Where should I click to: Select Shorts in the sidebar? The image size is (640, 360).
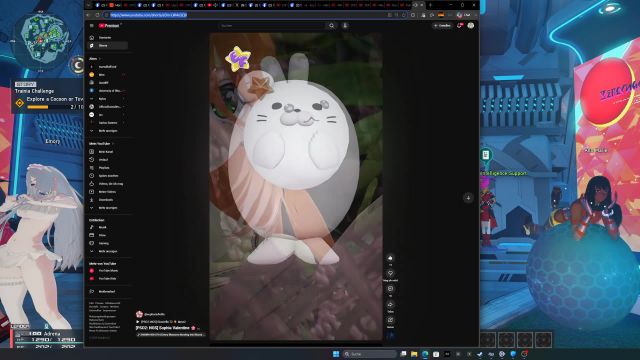(x=108, y=46)
